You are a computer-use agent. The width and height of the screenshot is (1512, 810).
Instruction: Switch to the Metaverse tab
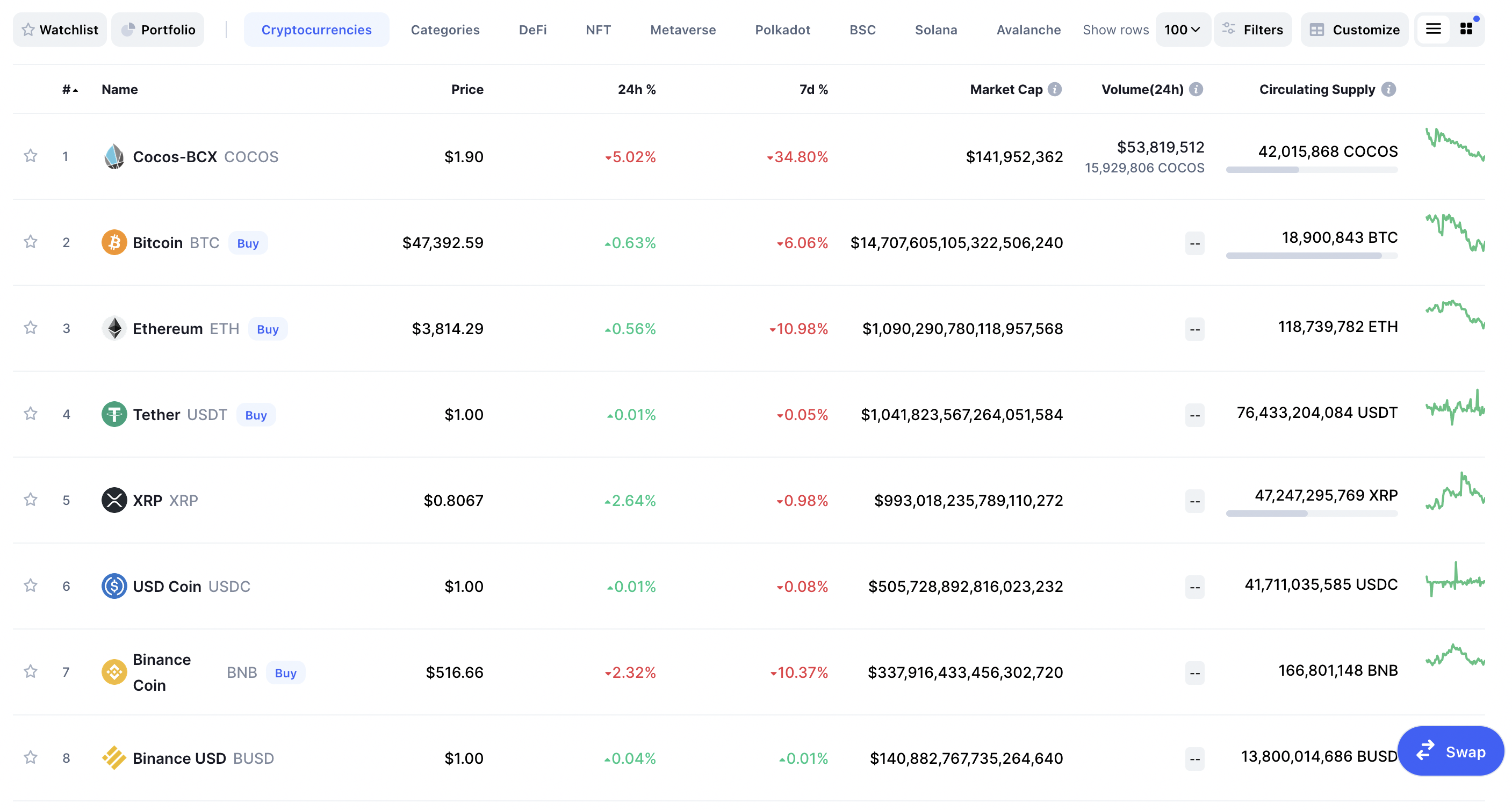pyautogui.click(x=682, y=30)
